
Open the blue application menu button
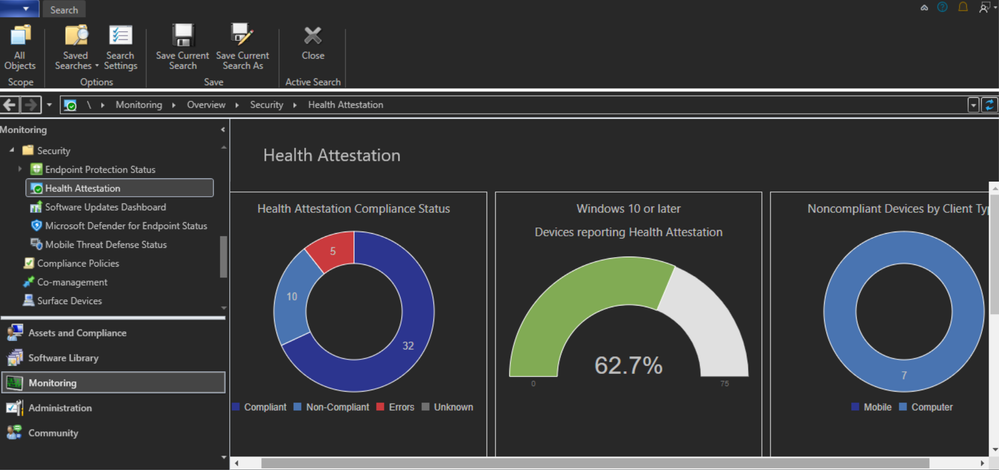pos(20,9)
